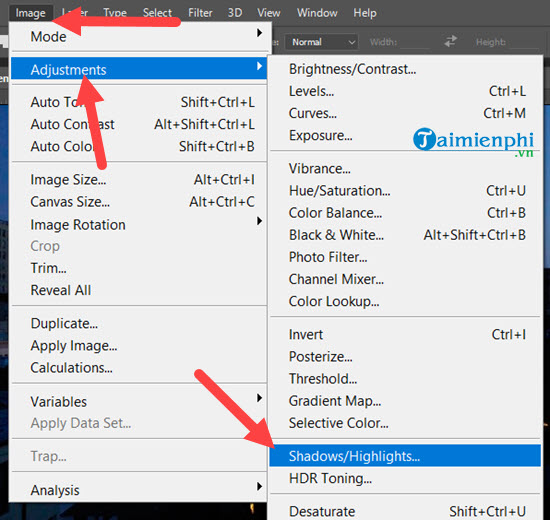The width and height of the screenshot is (550, 520).
Task: Open the Window menu
Action: [317, 13]
